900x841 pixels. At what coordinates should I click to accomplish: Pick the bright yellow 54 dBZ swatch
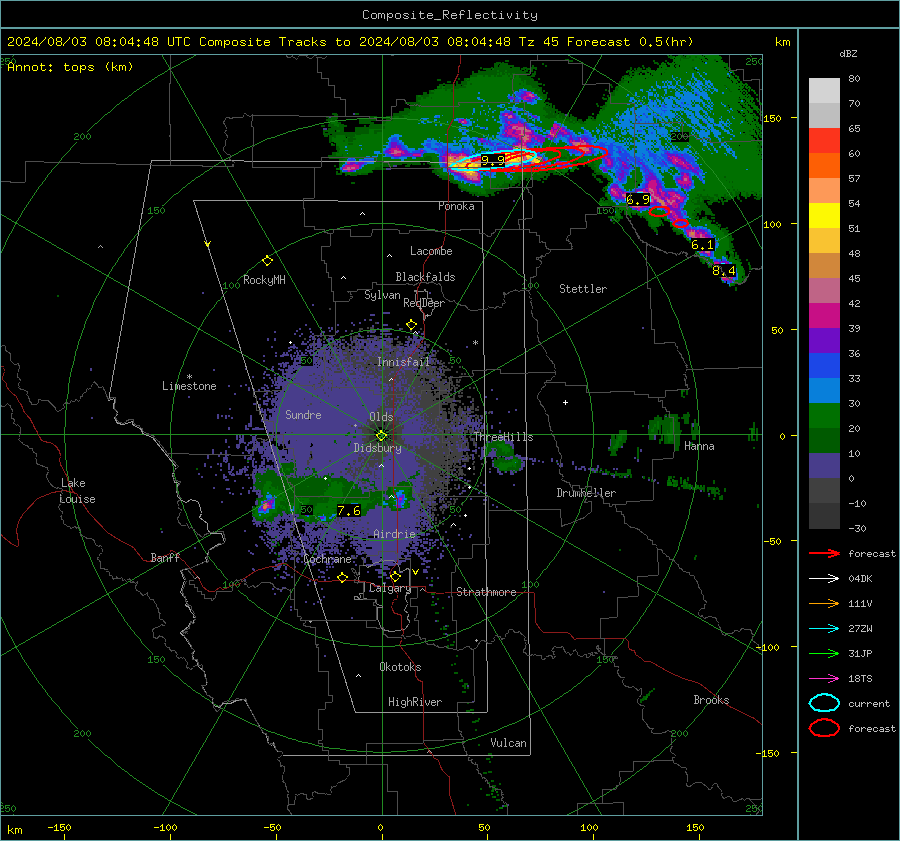pyautogui.click(x=824, y=215)
